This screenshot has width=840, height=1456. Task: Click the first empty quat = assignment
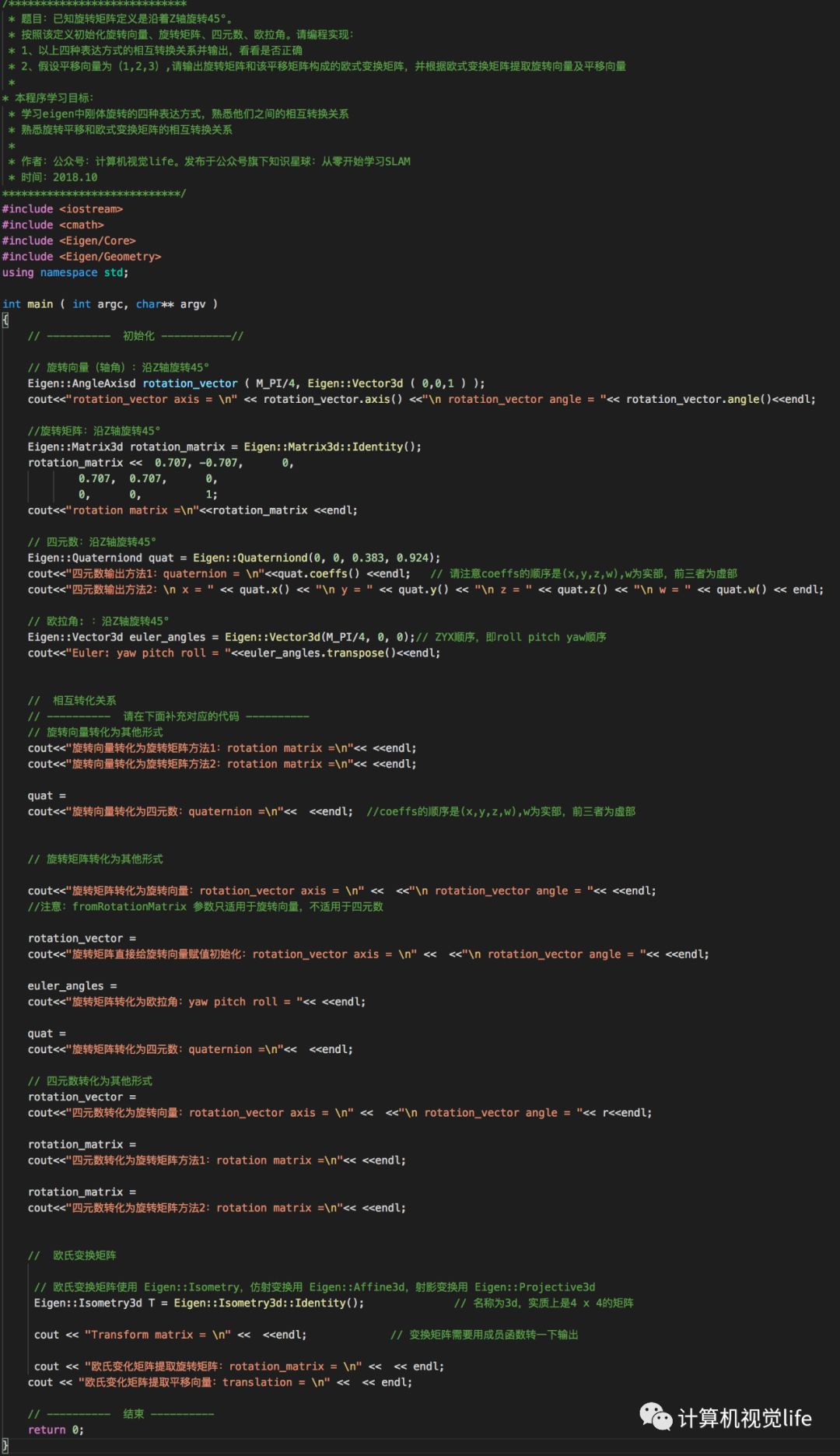(47, 796)
